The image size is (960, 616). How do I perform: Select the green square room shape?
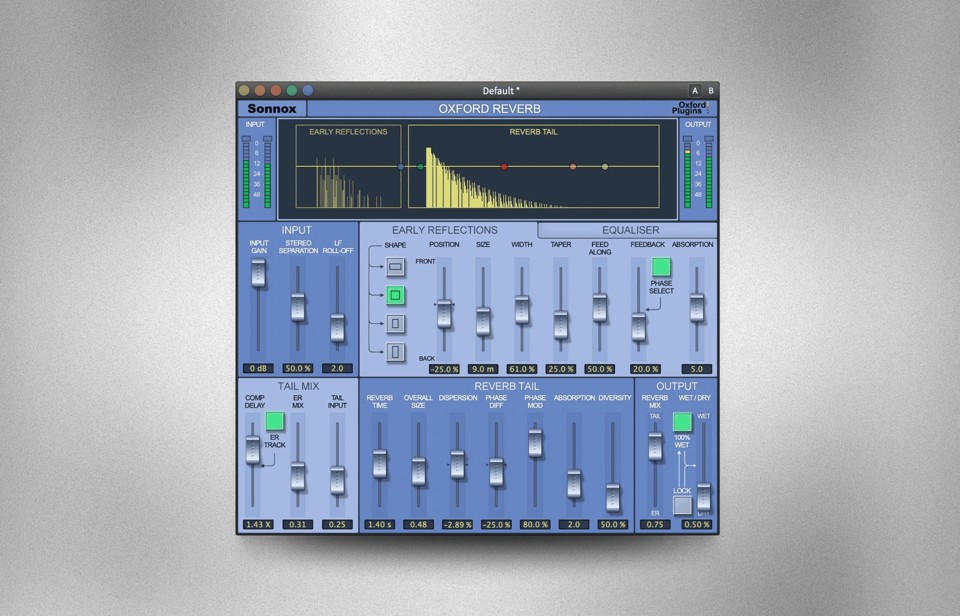click(x=396, y=295)
